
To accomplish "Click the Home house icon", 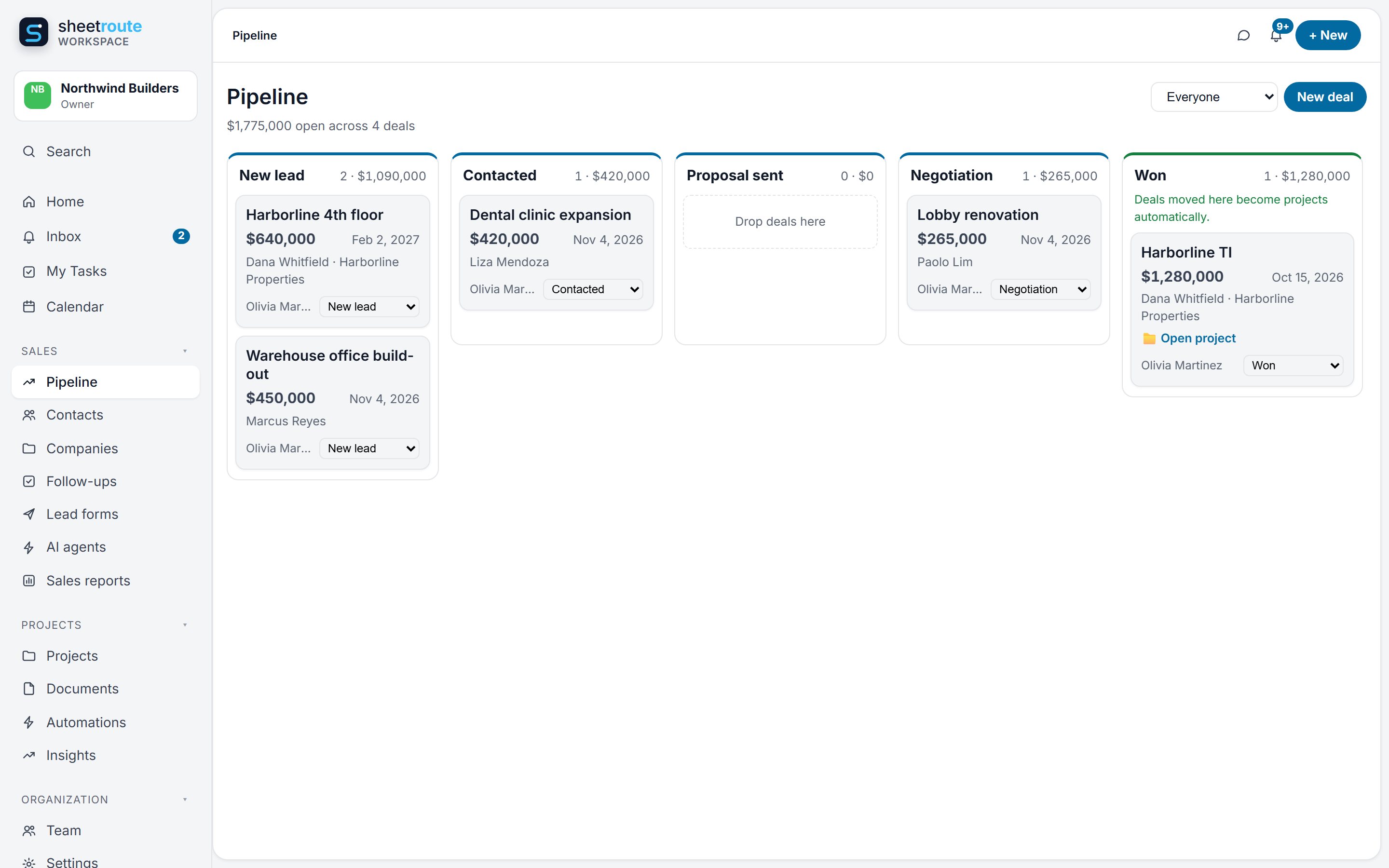I will click(29, 202).
